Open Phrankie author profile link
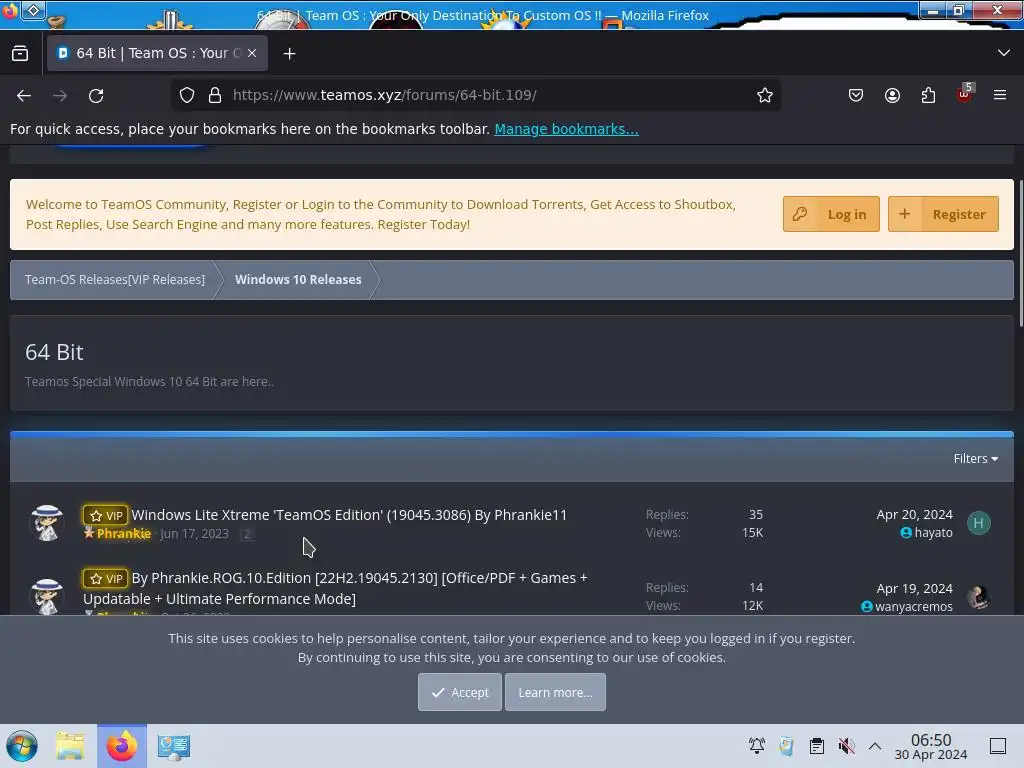 (x=123, y=534)
